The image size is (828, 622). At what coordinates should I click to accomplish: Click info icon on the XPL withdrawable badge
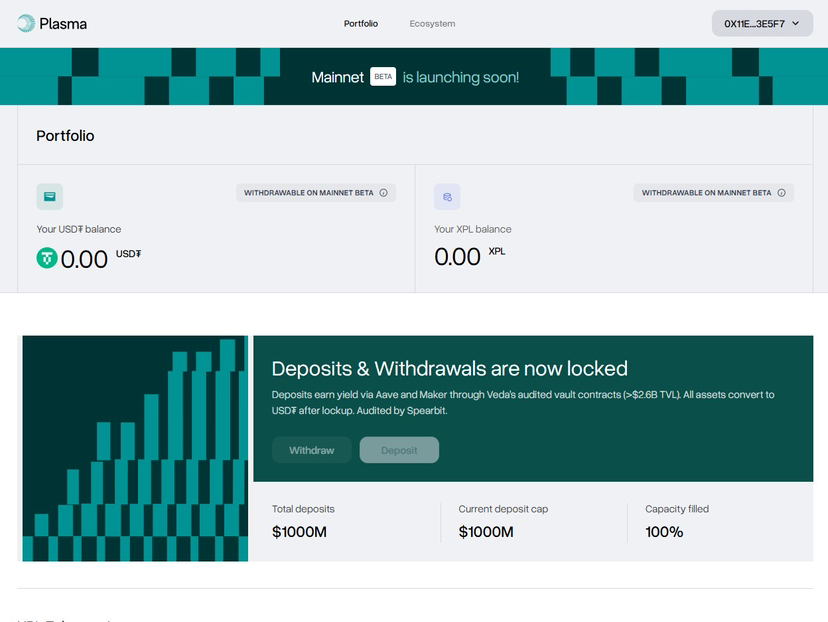coord(781,193)
